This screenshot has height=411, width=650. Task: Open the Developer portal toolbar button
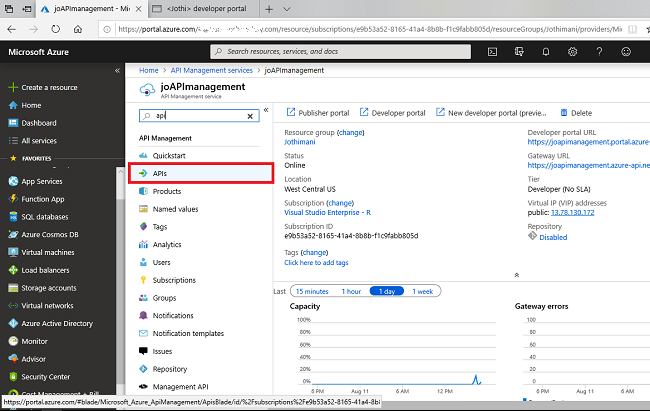point(393,113)
